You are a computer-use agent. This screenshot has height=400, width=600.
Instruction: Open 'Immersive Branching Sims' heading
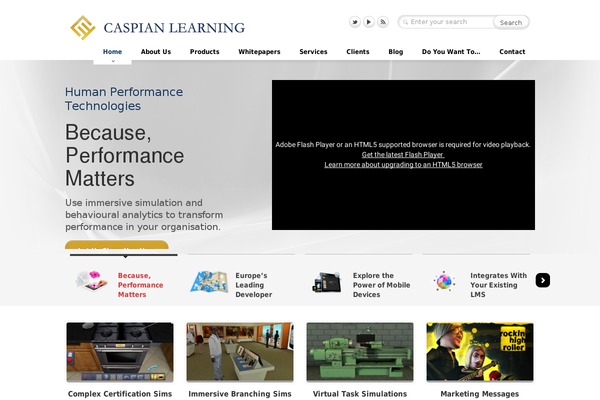point(240,393)
